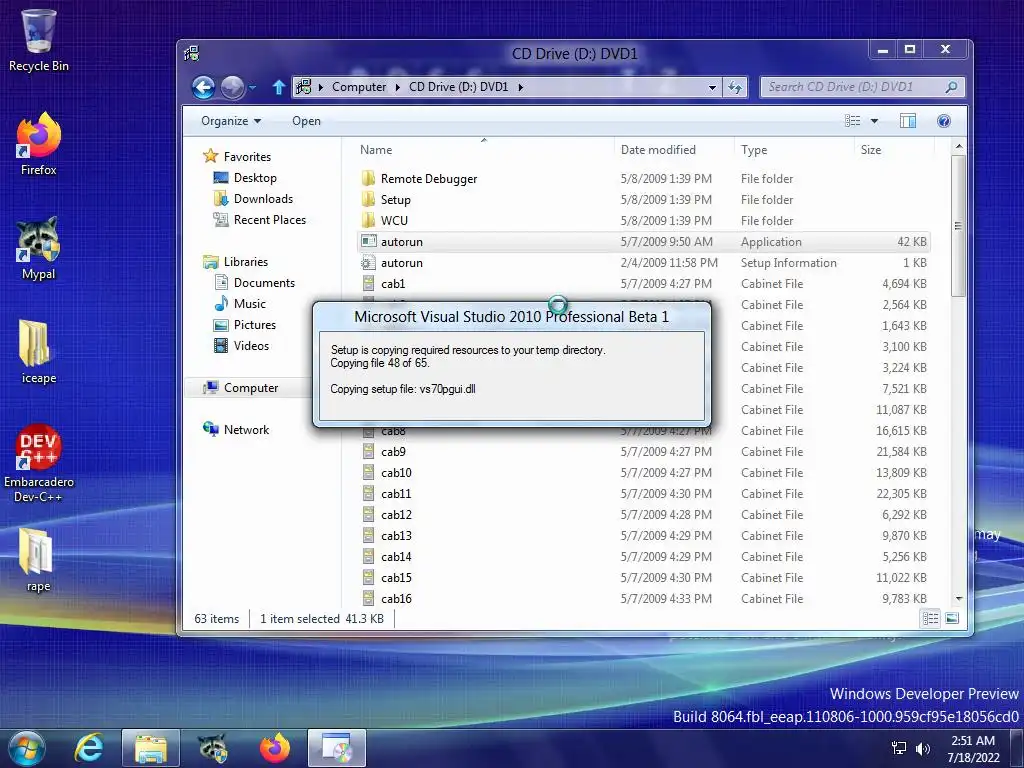This screenshot has height=768, width=1024.
Task: Sort by the Type column header
Action: (793, 150)
